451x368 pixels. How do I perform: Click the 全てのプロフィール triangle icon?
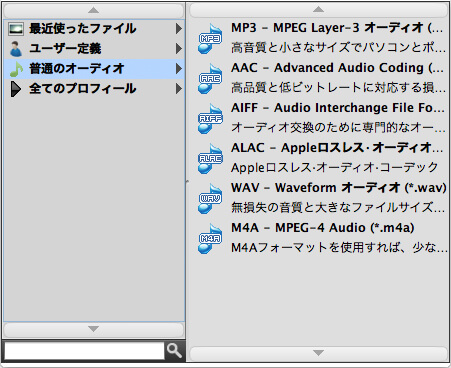point(16,89)
